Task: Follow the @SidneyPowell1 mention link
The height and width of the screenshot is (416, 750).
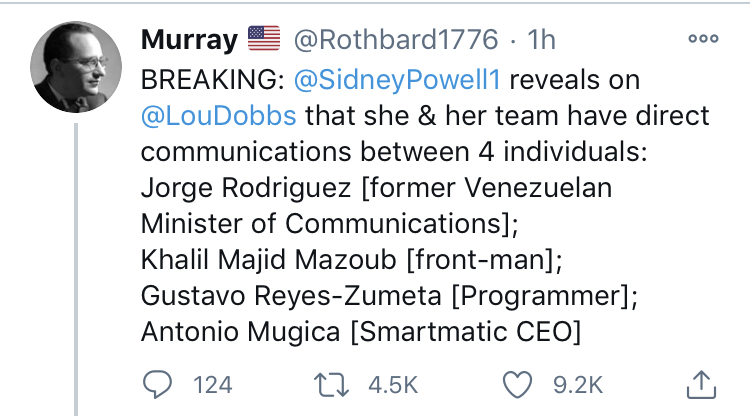Action: point(397,80)
